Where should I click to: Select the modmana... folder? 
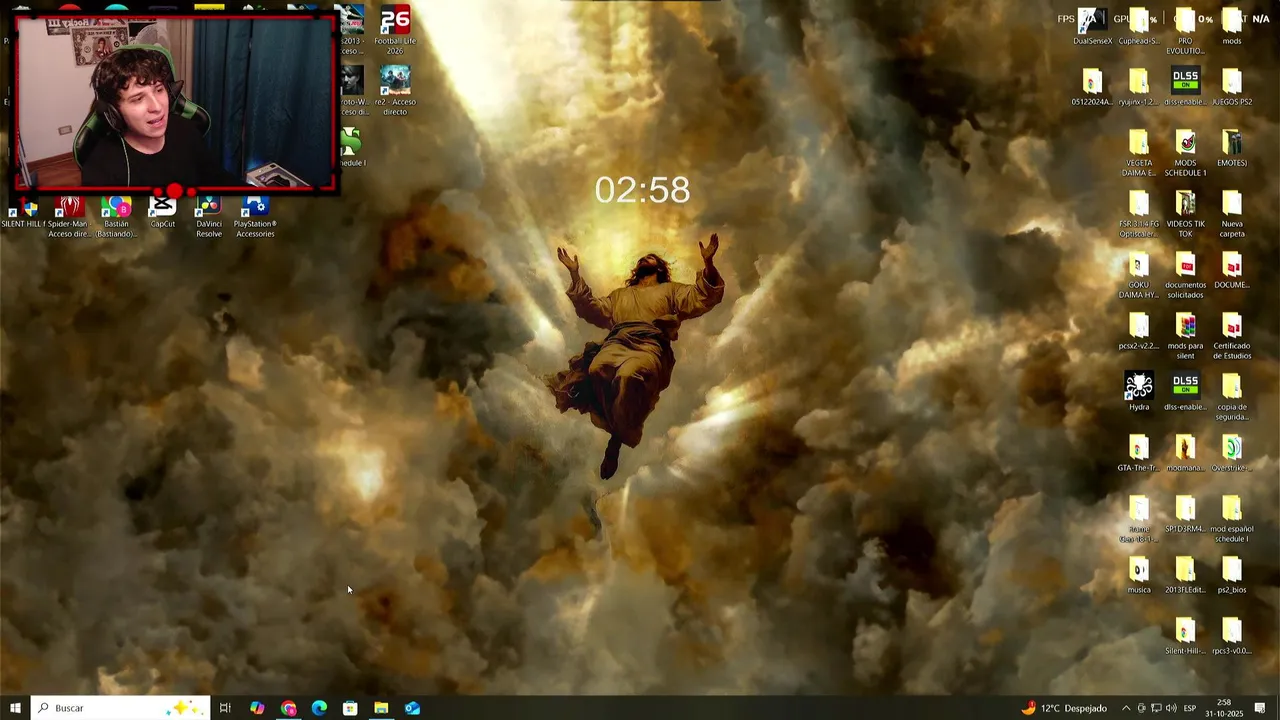tap(1185, 454)
